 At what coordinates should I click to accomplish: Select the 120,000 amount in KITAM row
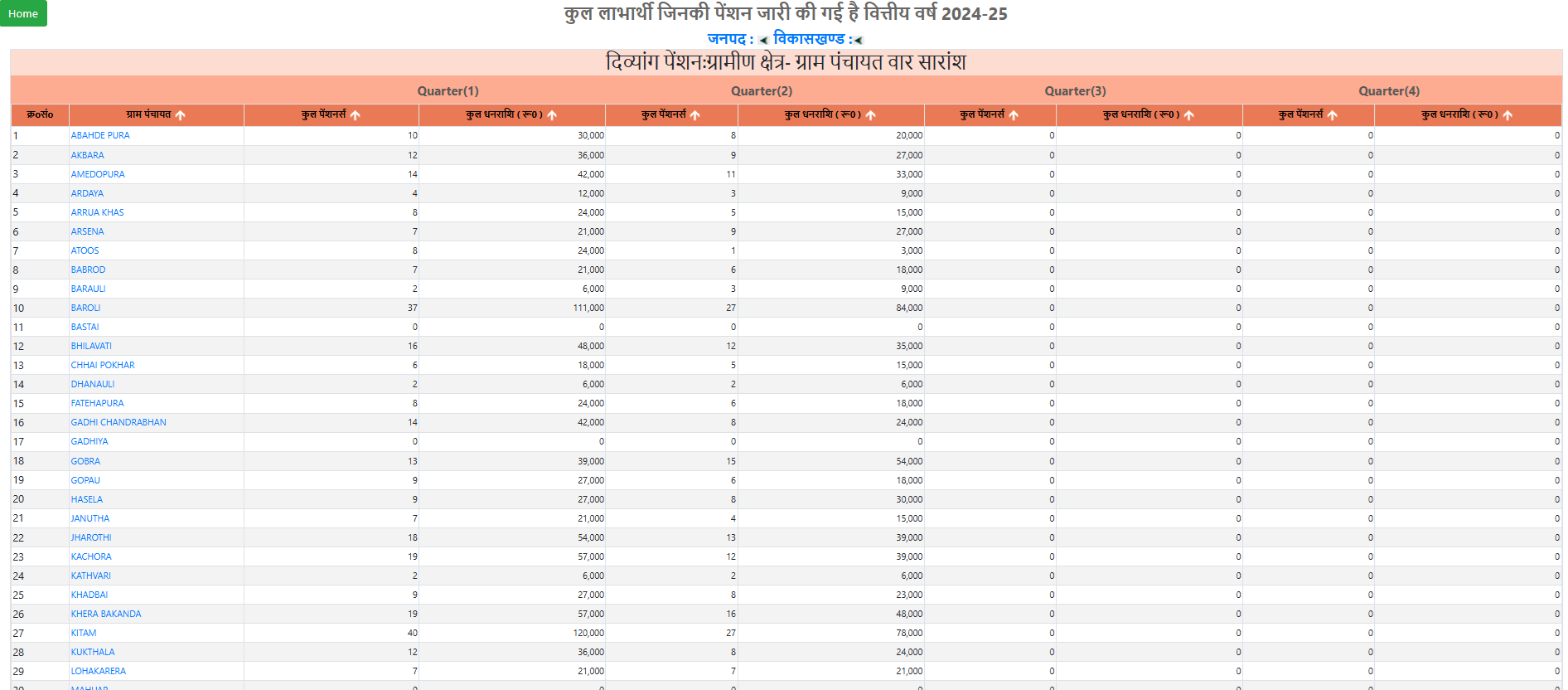click(x=588, y=633)
